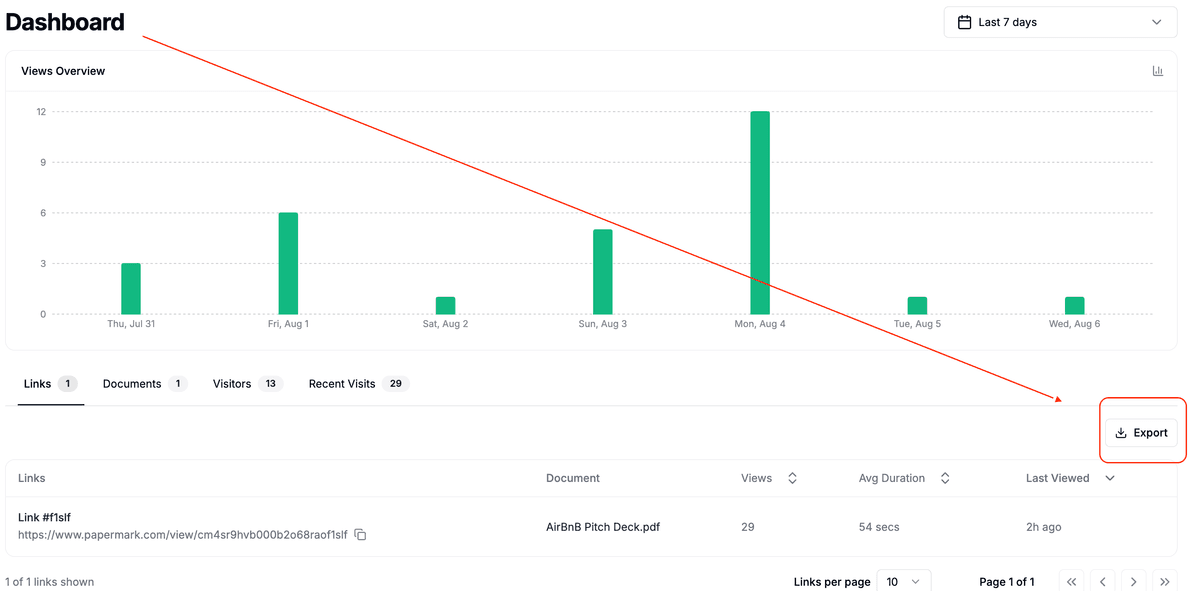Sort the table by Avg Duration
The height and width of the screenshot is (591, 1200).
[x=945, y=478]
